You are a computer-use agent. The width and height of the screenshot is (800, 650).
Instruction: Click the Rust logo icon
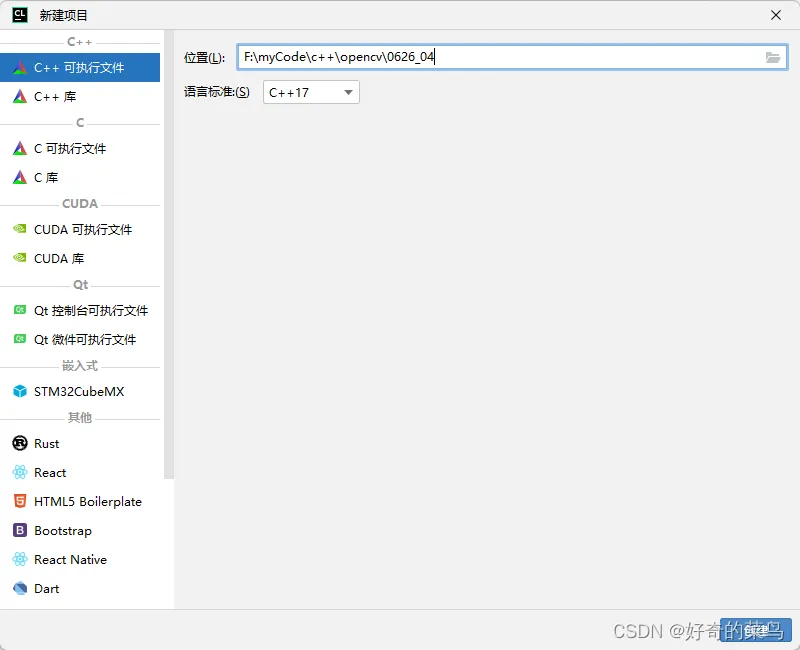(19, 443)
